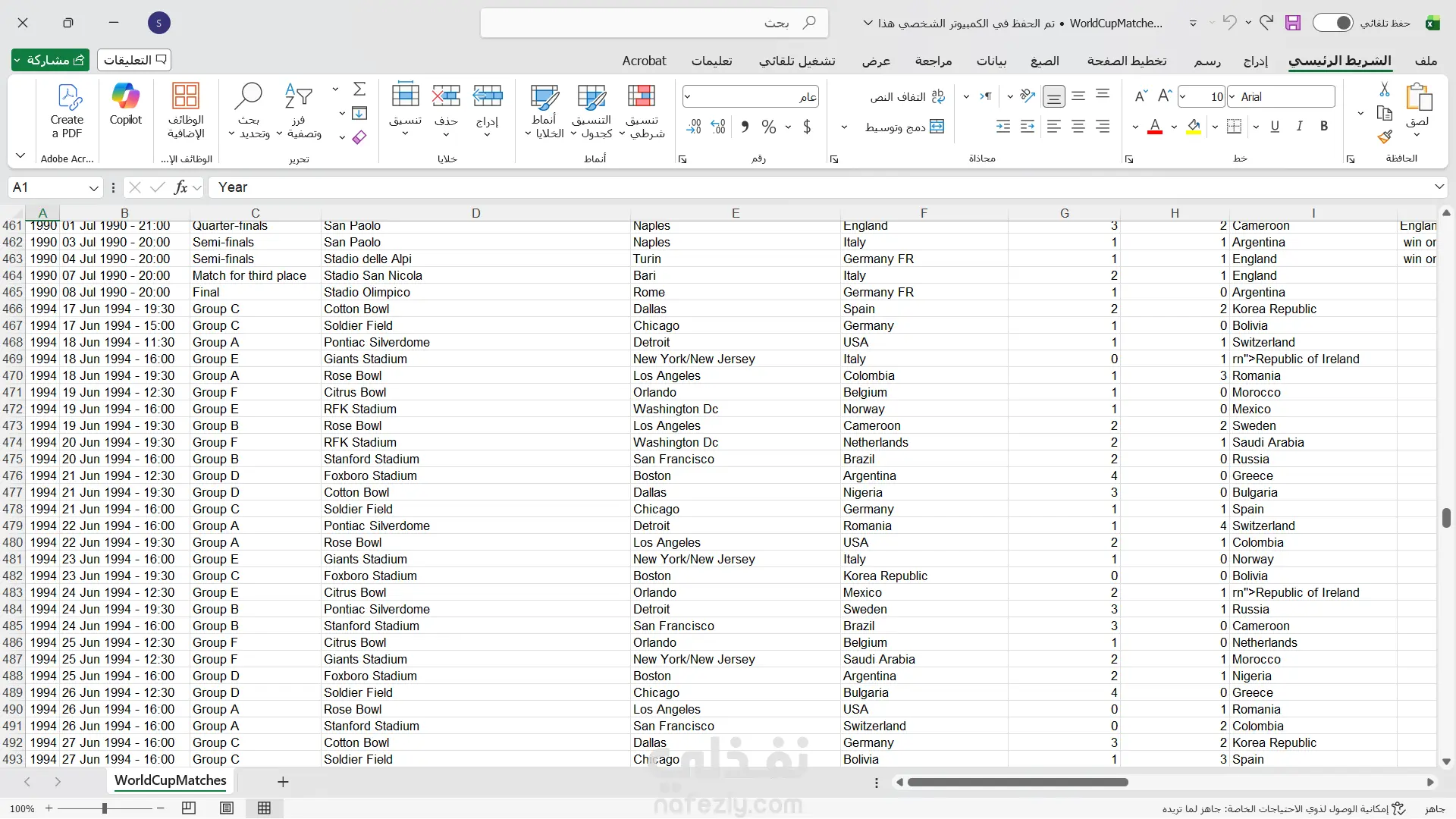Toggle the AutoSave switch
Screen dimensions: 1456x819
[x=1333, y=23]
